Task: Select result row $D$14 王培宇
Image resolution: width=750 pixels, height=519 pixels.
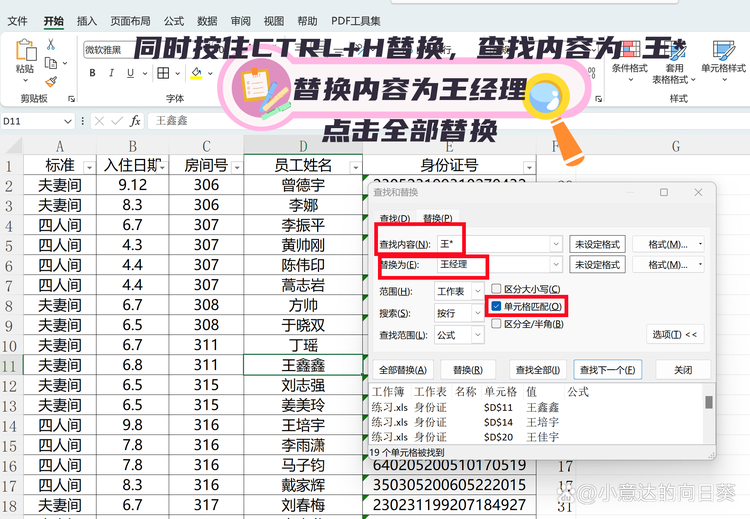Action: pyautogui.click(x=536, y=422)
